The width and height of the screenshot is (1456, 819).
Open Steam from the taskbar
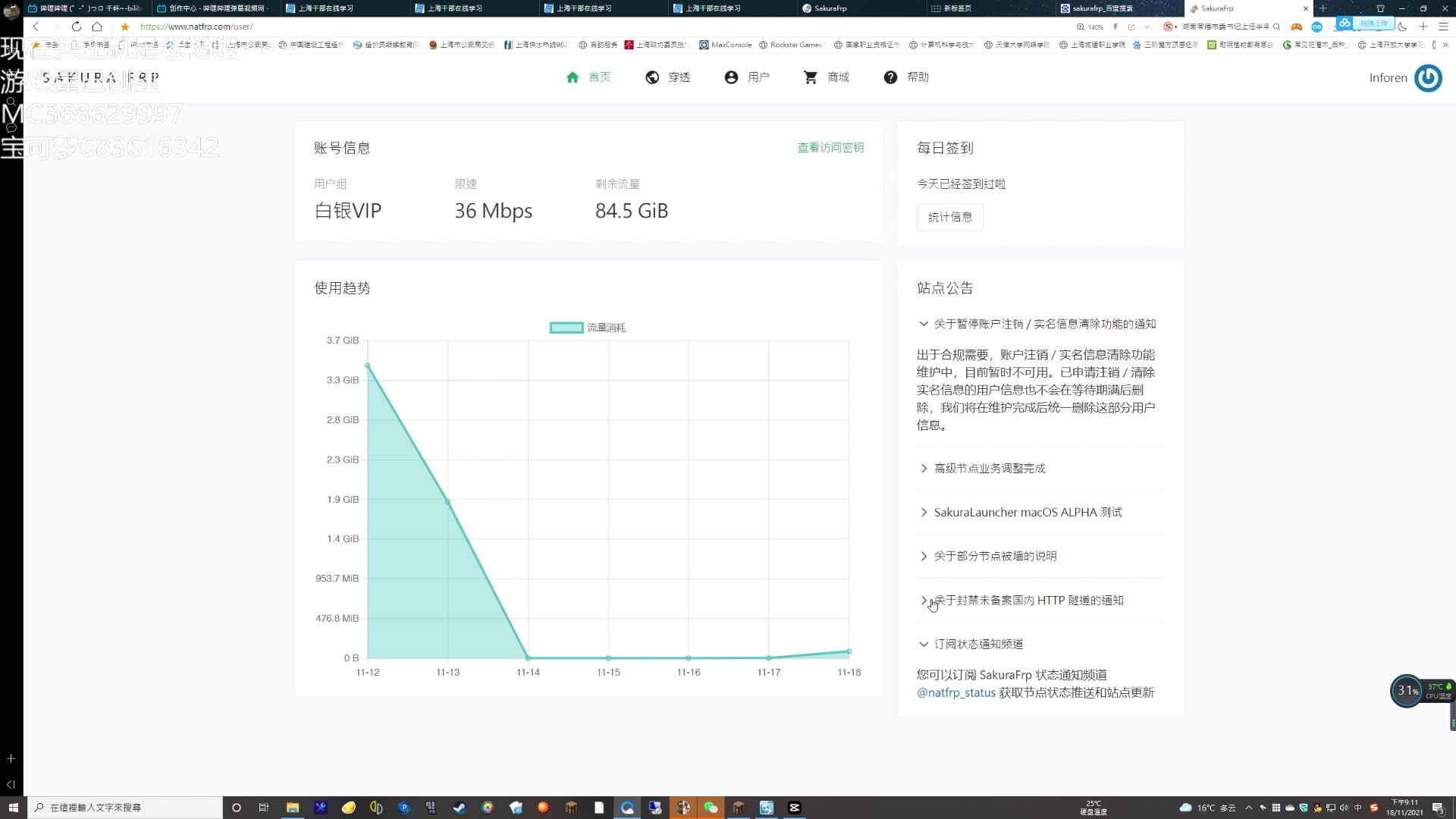tap(460, 808)
